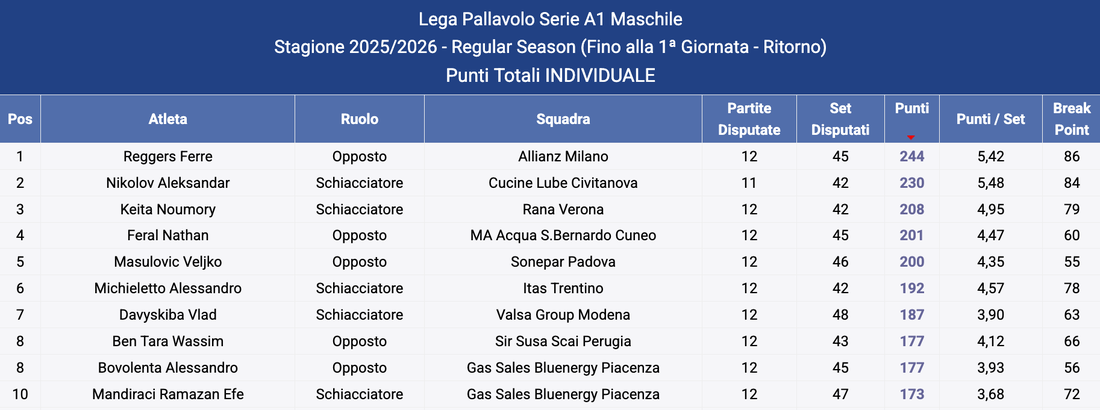The image size is (1100, 410).
Task: Click the Pos column header
Action: 20,119
